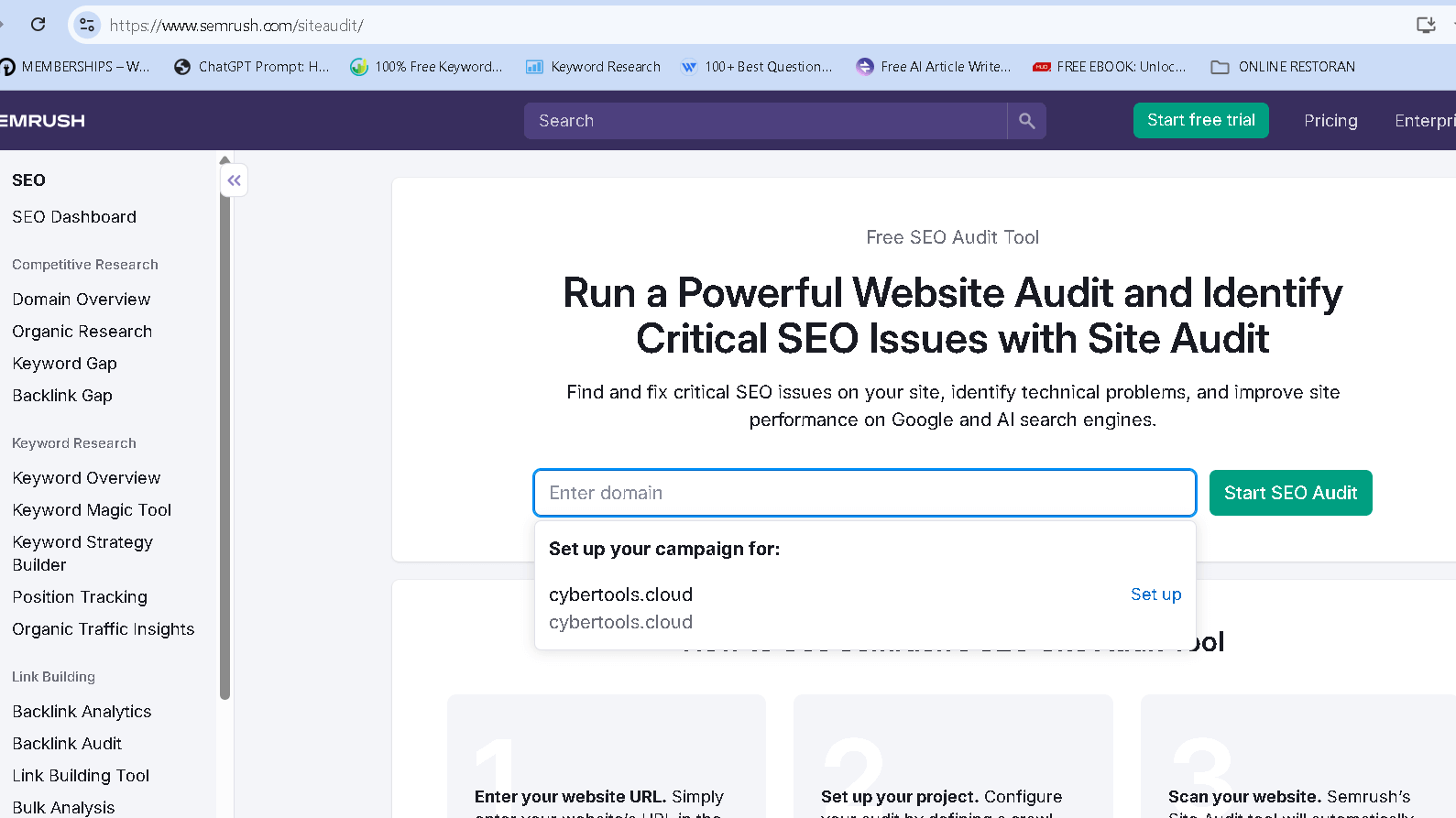The width and height of the screenshot is (1456, 818).
Task: Click Start free trial button
Action: [1201, 120]
